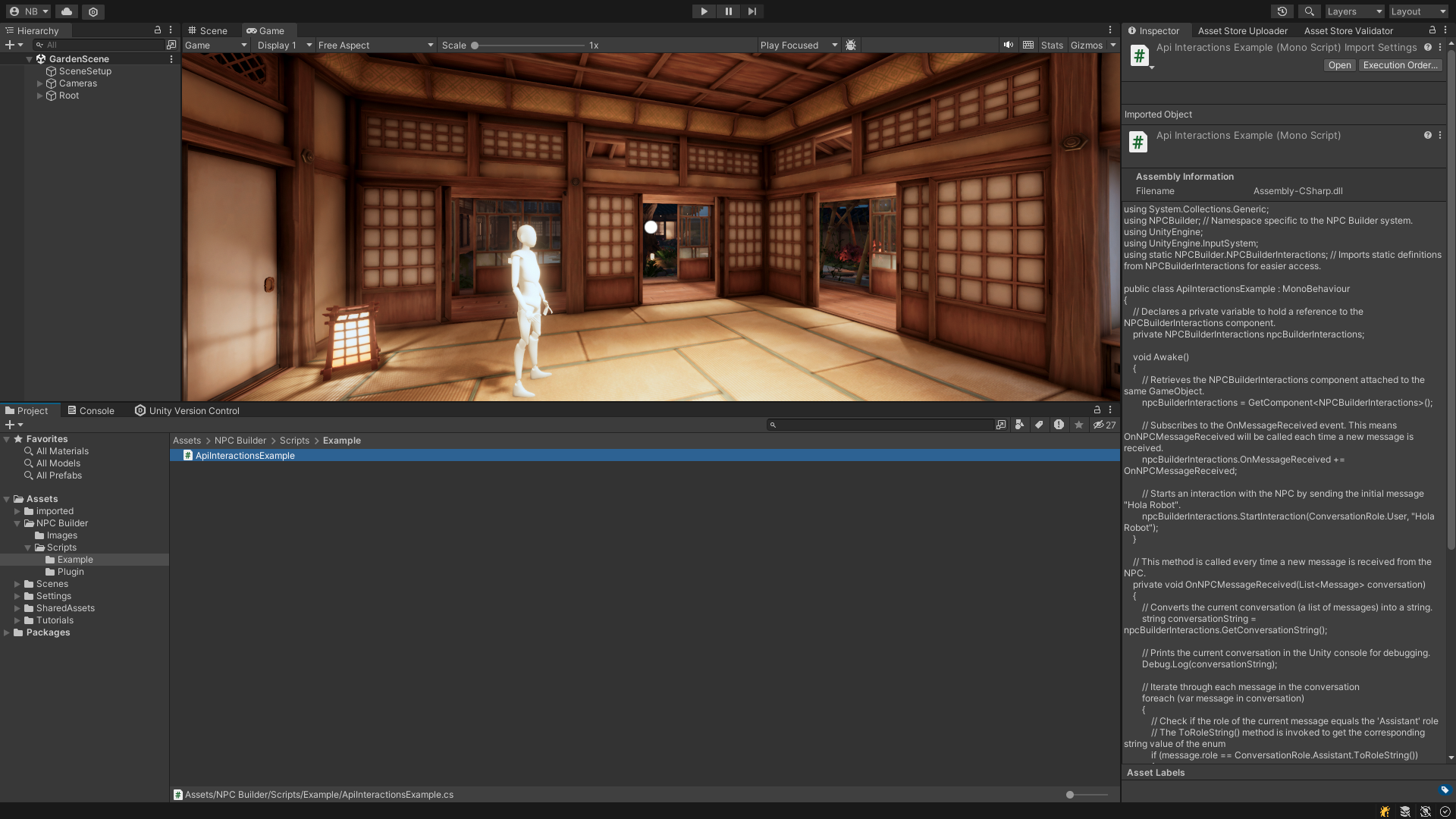Open the search by type filter in Project

click(1018, 425)
